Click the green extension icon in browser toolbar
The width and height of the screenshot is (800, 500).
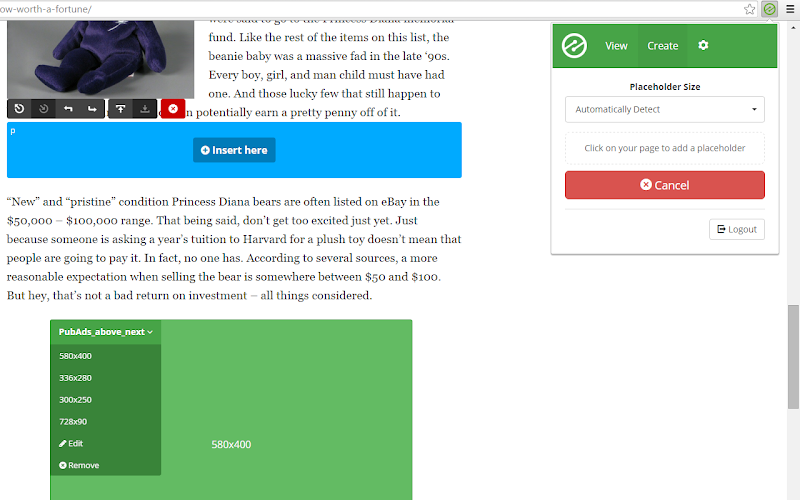[x=769, y=9]
